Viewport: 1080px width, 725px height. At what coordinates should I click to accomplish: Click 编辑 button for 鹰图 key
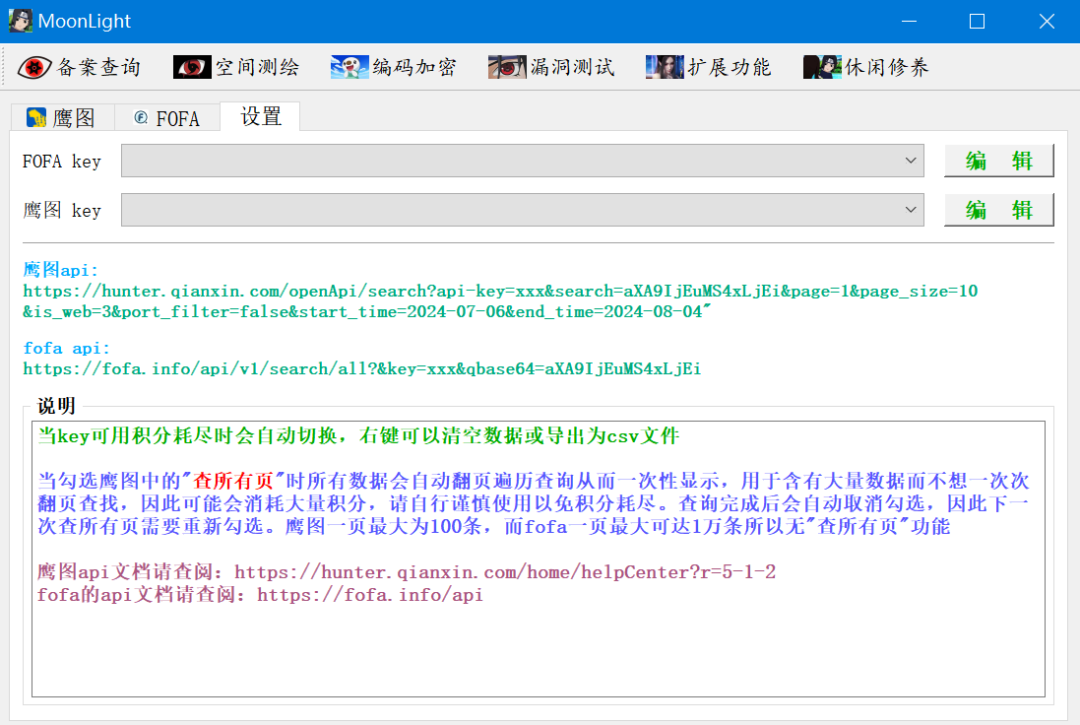pos(999,209)
